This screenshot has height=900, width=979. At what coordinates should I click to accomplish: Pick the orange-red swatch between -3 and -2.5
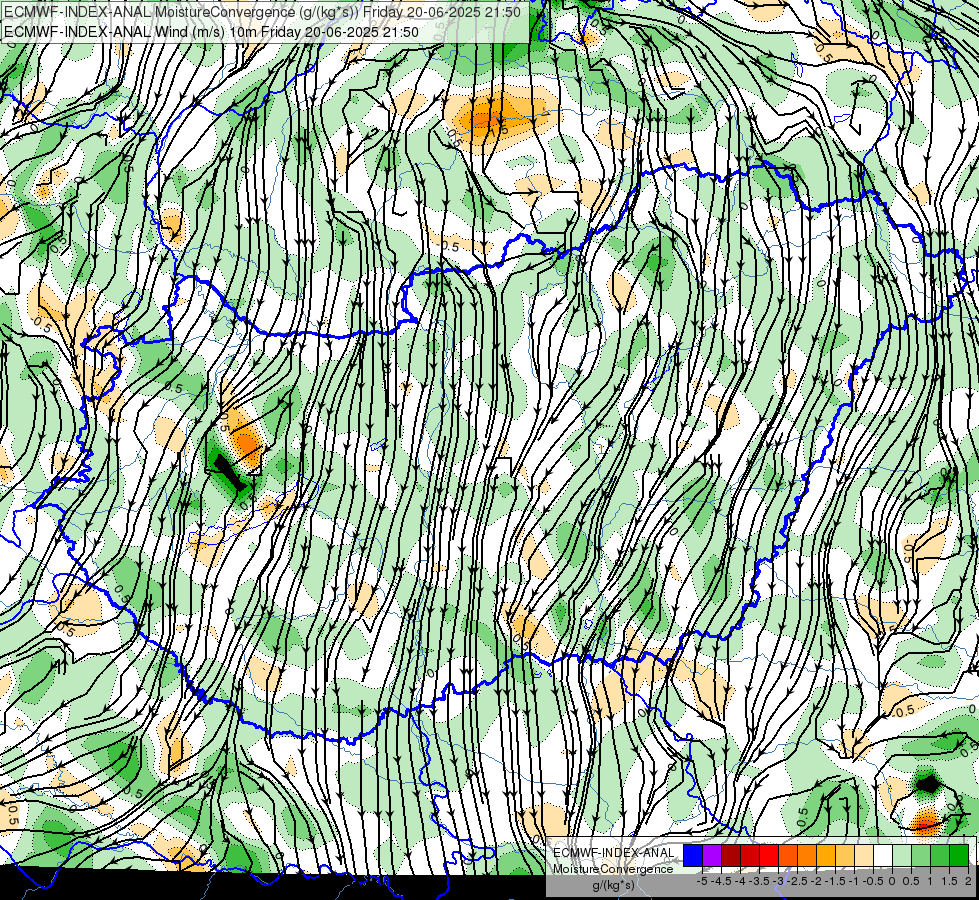[789, 856]
